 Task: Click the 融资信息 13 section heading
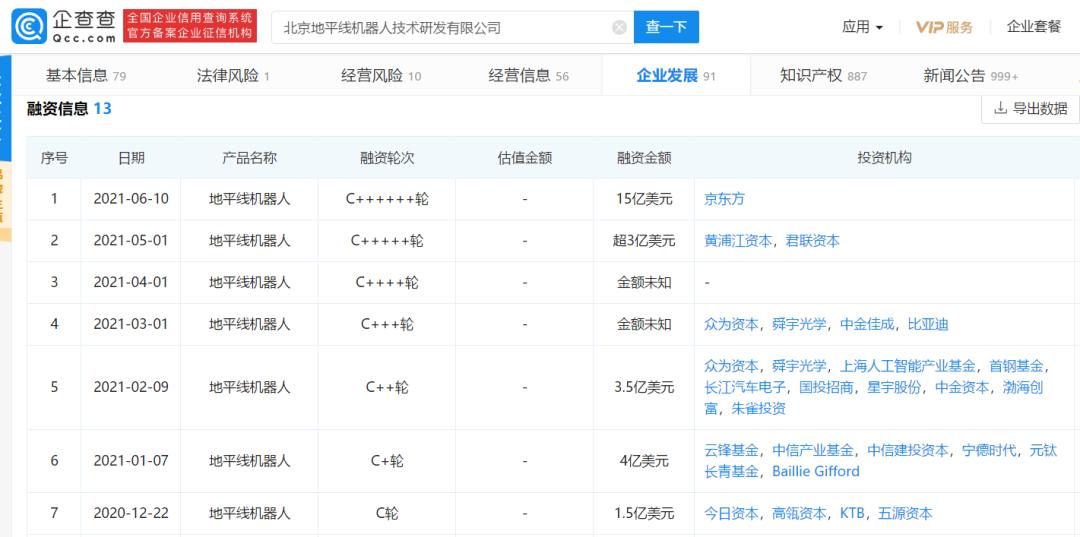pyautogui.click(x=69, y=109)
